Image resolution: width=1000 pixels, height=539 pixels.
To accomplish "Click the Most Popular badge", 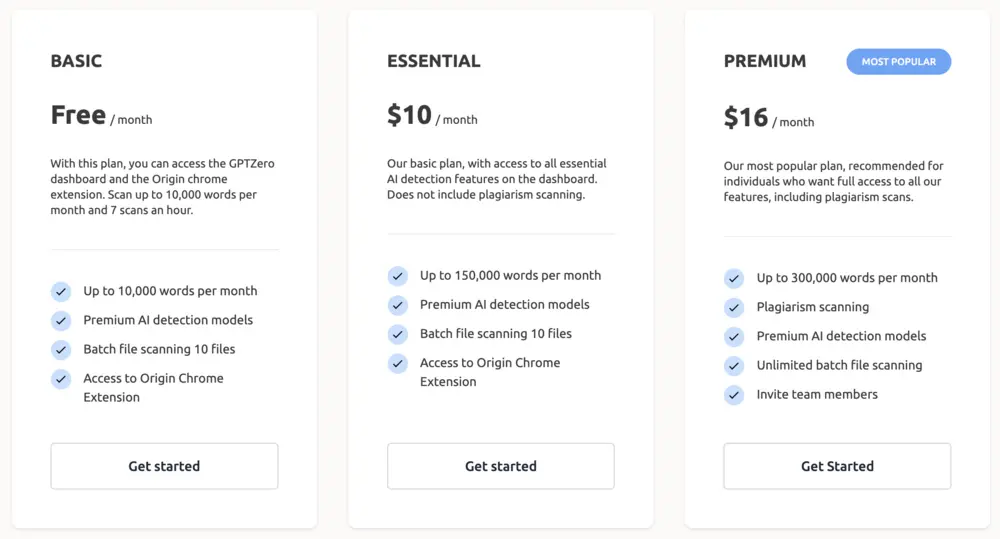I will tap(898, 62).
